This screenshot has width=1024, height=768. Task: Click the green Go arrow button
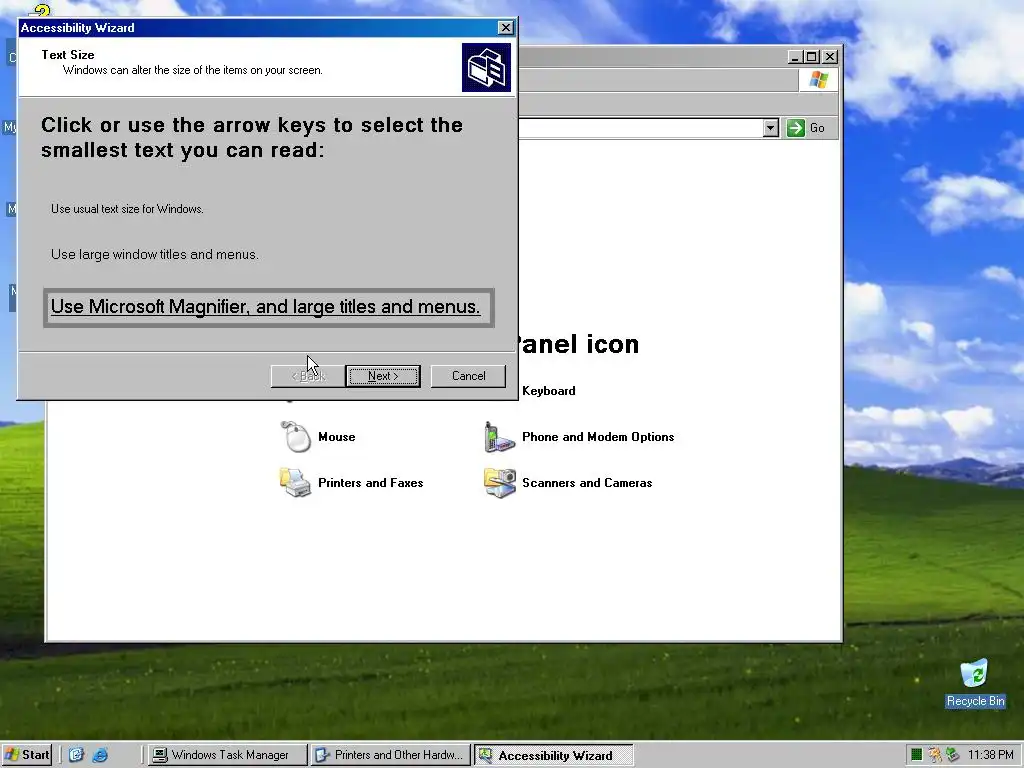coord(795,128)
